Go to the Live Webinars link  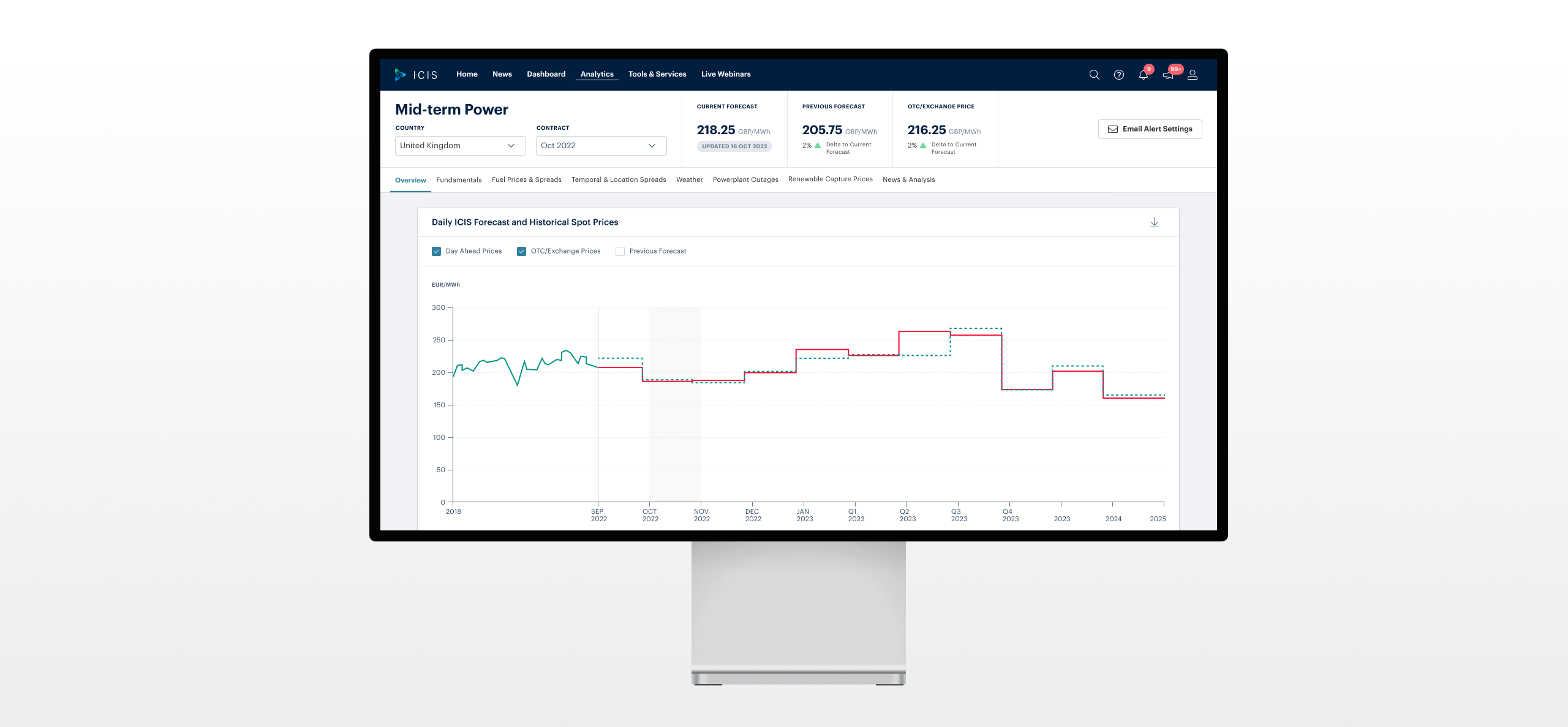pos(725,74)
